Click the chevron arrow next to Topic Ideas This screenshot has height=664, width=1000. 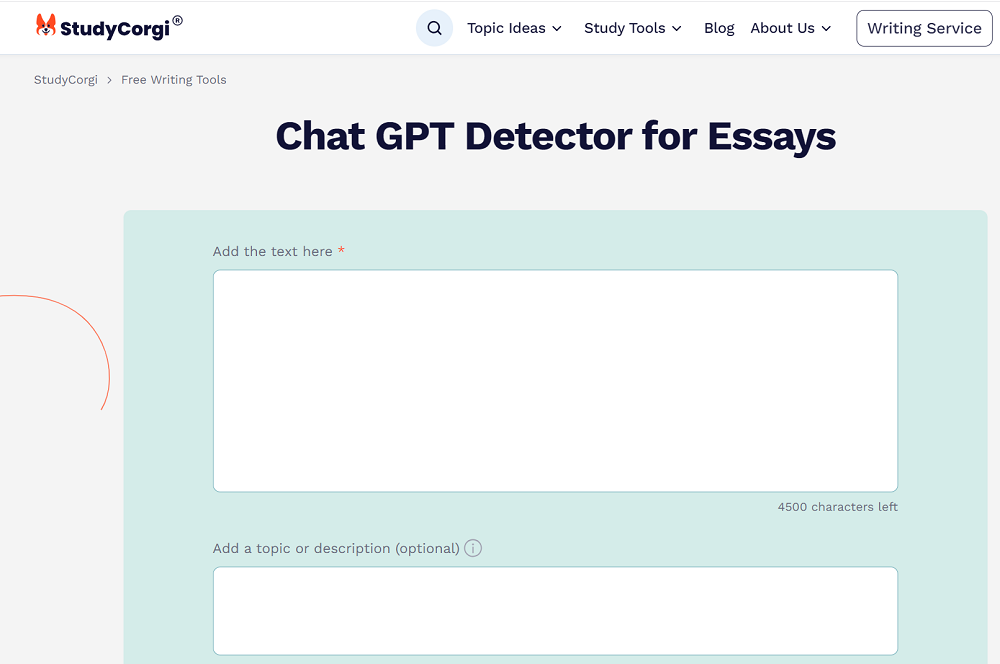[557, 29]
